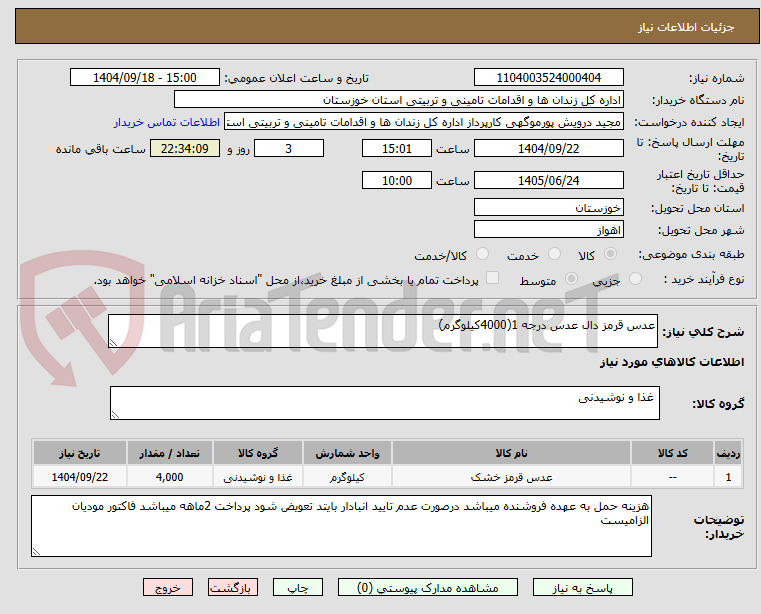The width and height of the screenshot is (761, 614).
Task: Click the remaining time 22:34:09 field
Action: coord(185,149)
